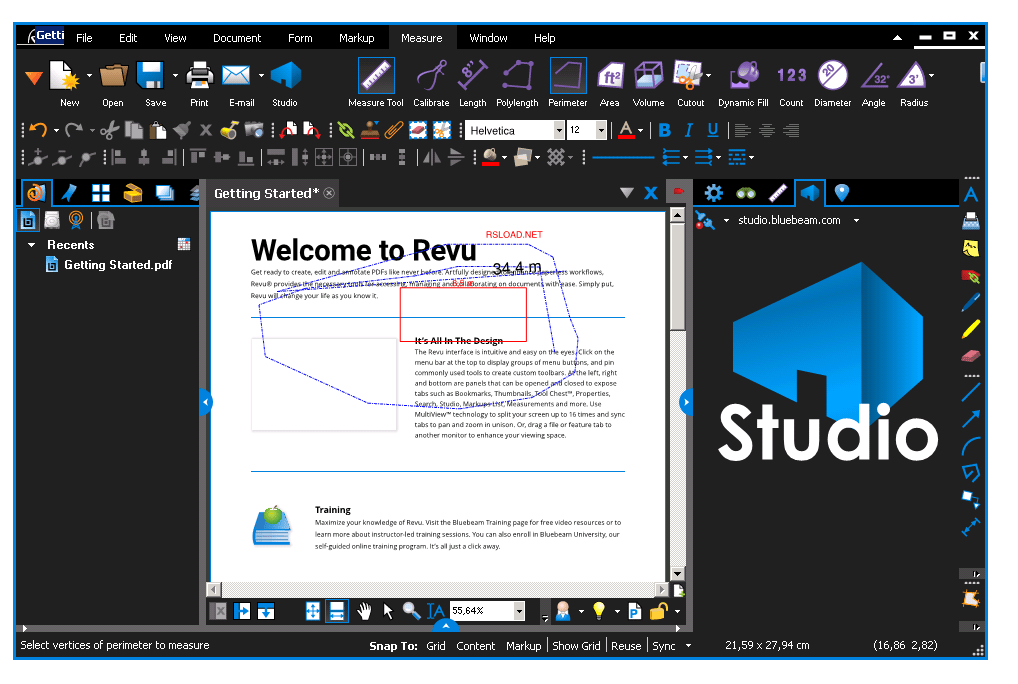Collapse the Recents tree section
Image resolution: width=1018 pixels, height=684 pixels.
click(32, 245)
